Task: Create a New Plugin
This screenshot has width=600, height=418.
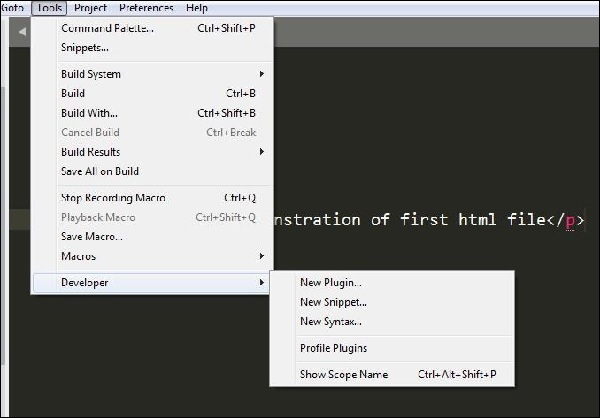Action: tap(331, 283)
